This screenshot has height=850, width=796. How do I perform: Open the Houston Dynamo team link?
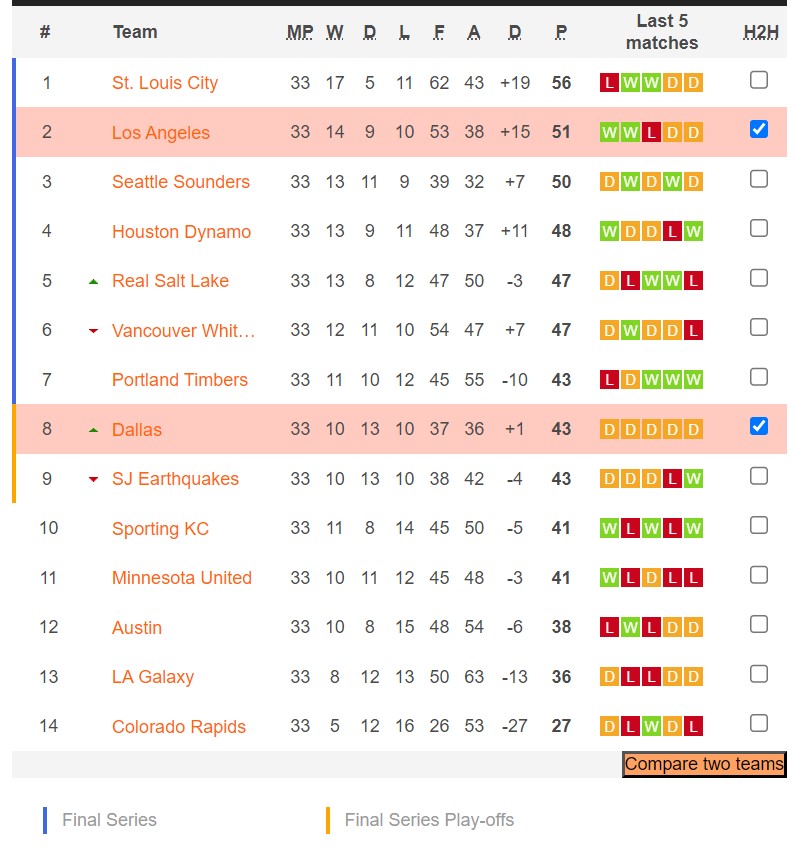coord(181,232)
